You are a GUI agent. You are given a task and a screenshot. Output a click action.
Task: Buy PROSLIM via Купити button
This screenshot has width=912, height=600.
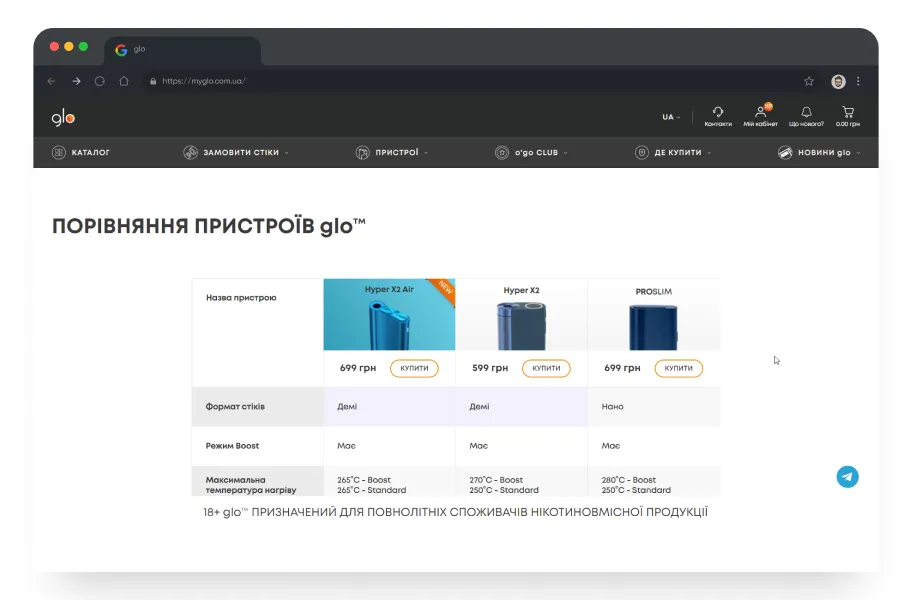coord(679,368)
